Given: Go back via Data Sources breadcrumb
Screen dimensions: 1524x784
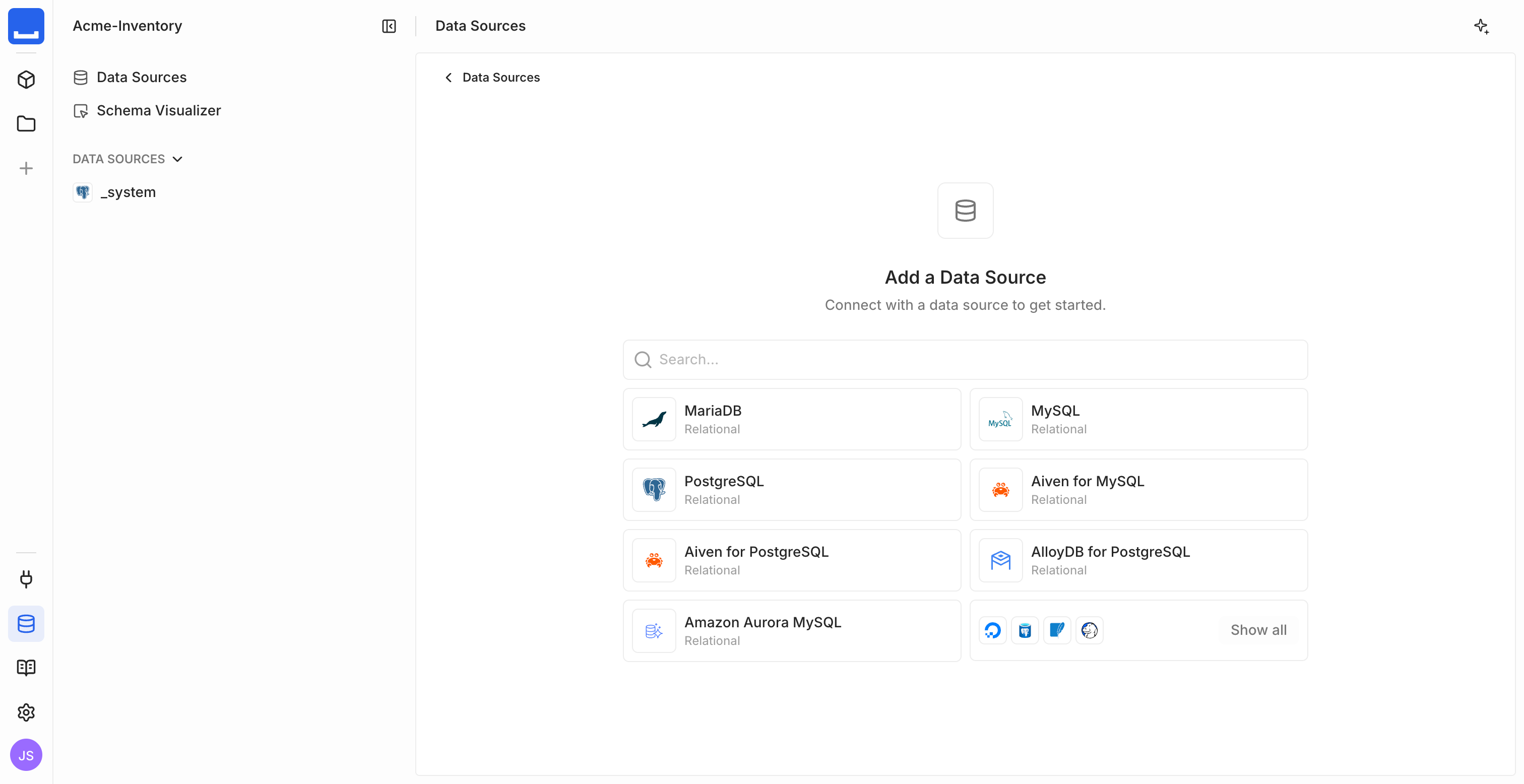Looking at the screenshot, I should pyautogui.click(x=500, y=78).
